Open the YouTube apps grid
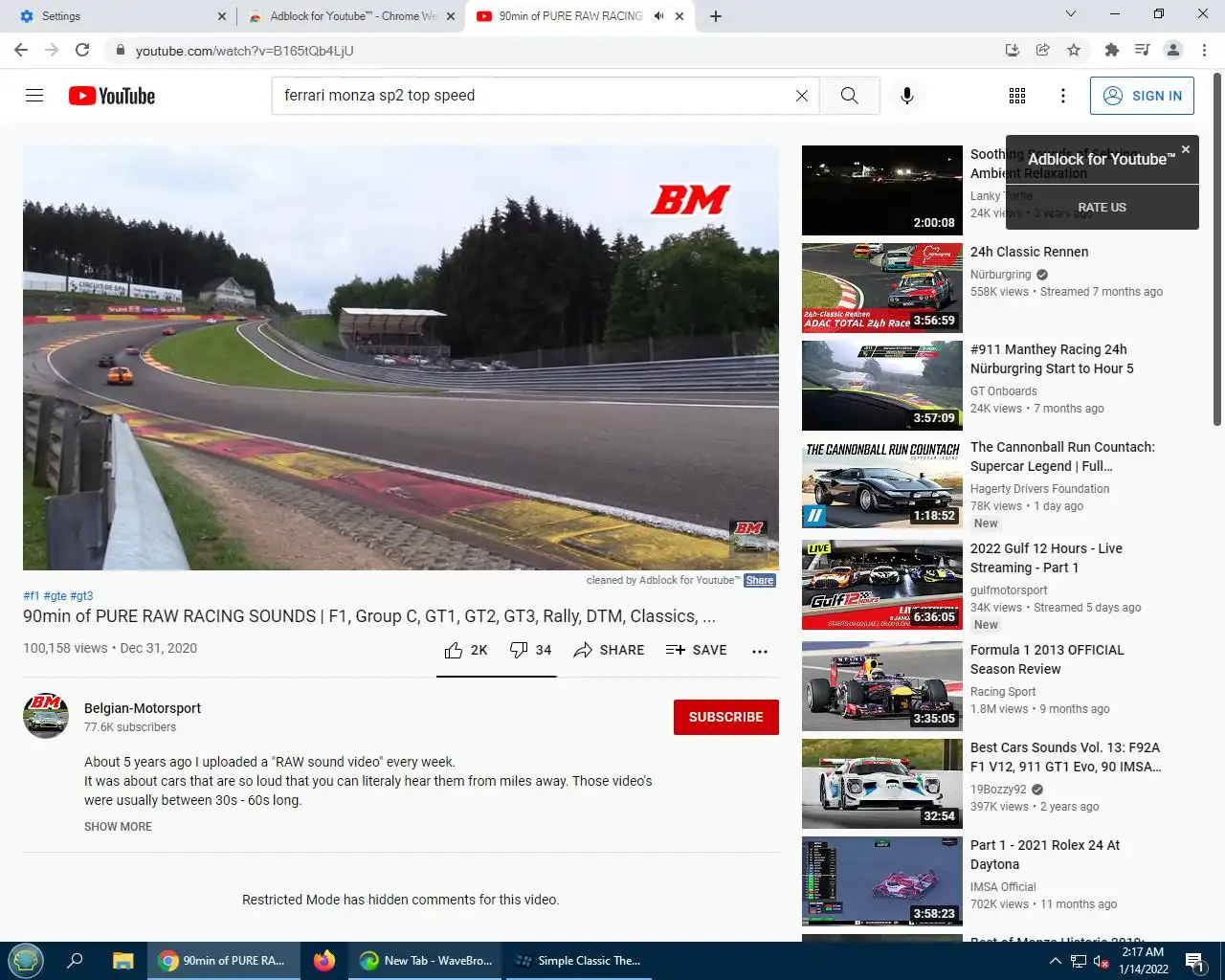The width and height of the screenshot is (1225, 980). (1017, 96)
